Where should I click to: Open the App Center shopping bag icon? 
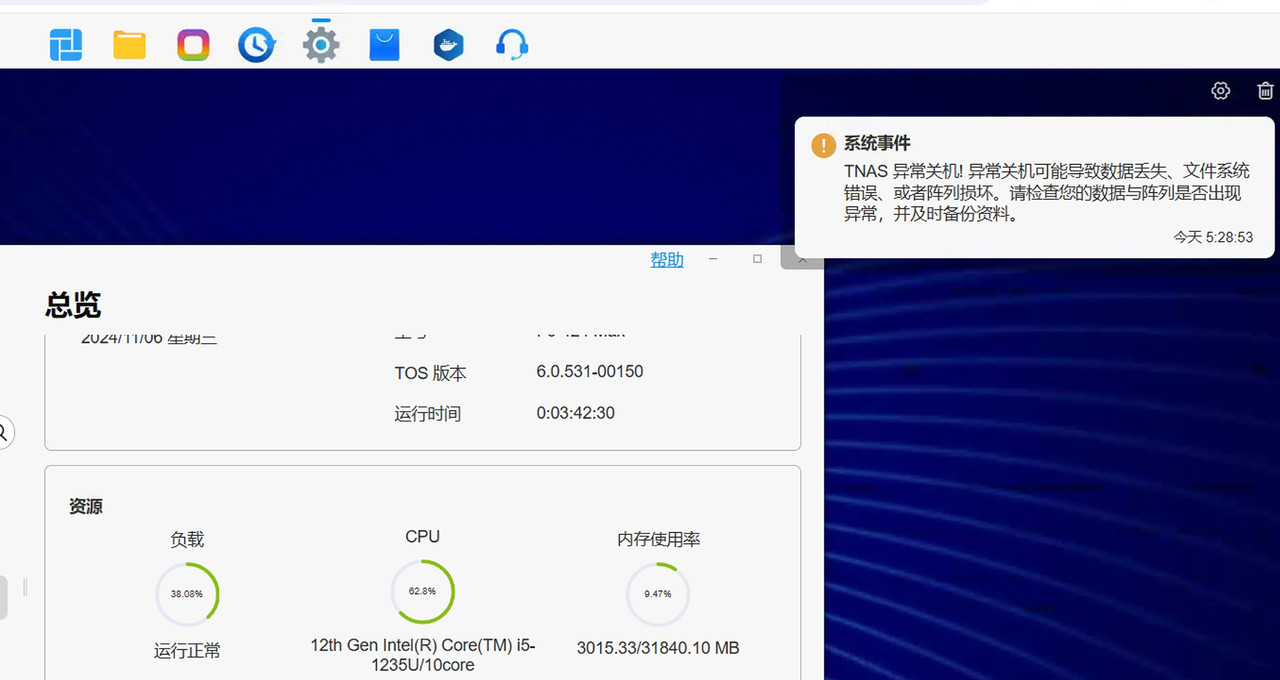coord(385,45)
